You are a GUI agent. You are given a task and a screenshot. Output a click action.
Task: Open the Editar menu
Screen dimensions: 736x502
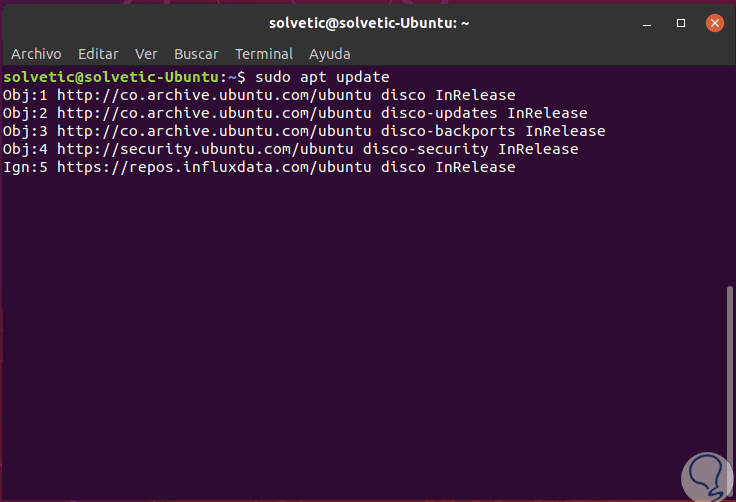[97, 54]
